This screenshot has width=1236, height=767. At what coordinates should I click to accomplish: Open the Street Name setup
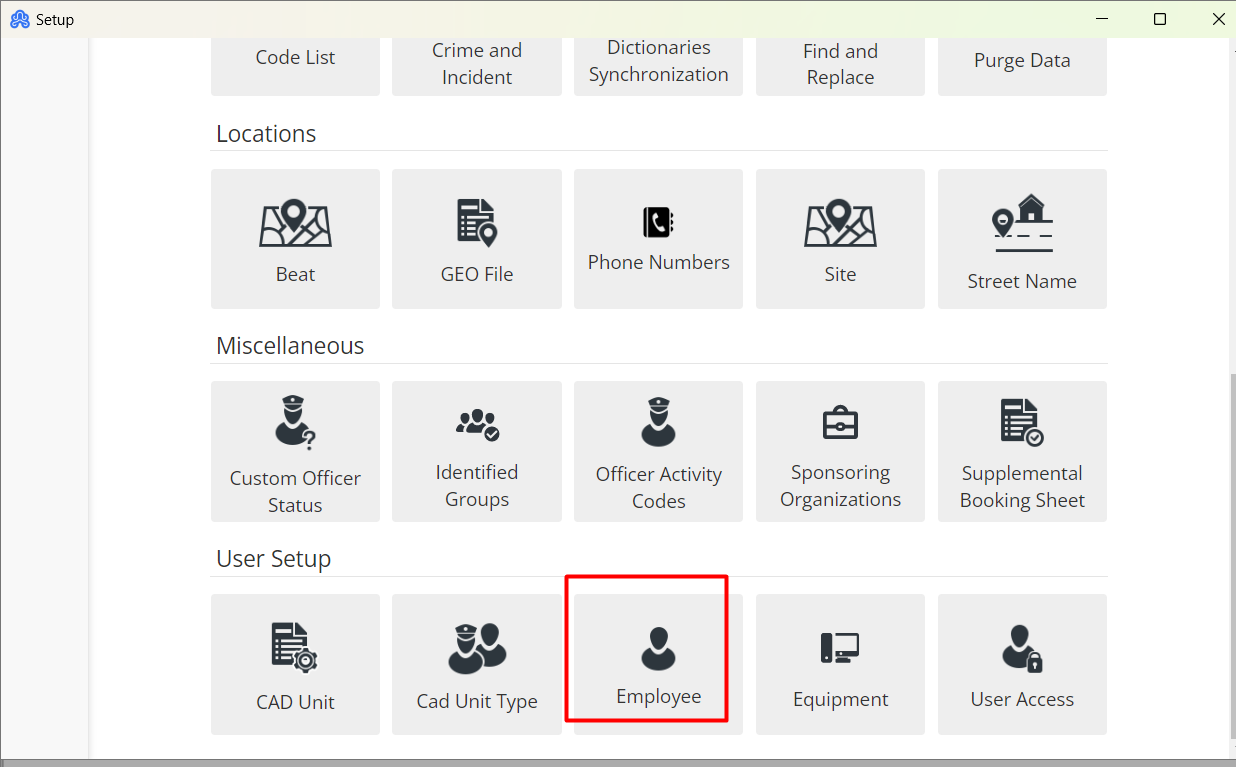pos(1022,239)
